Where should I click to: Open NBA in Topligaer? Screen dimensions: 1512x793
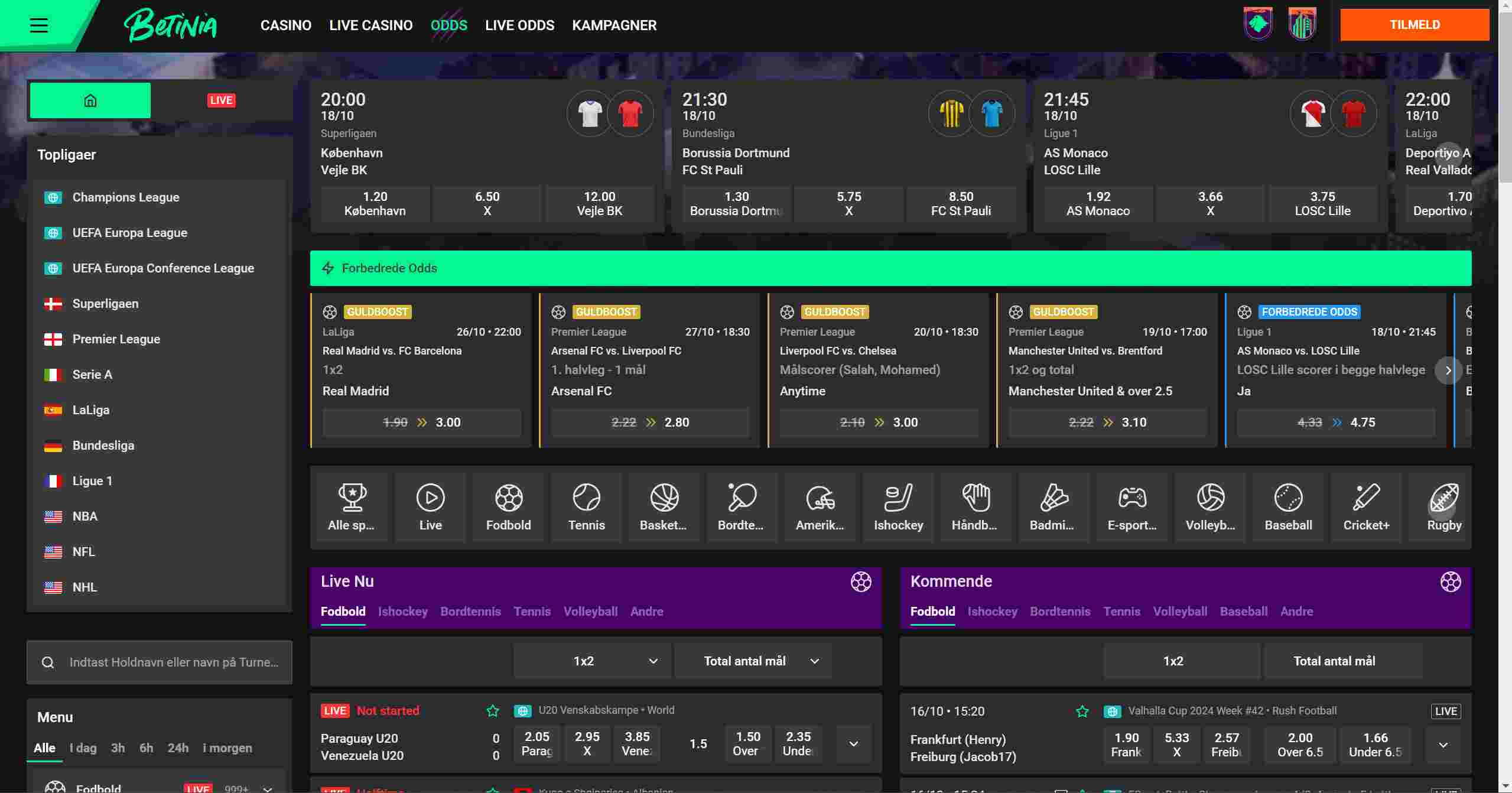pyautogui.click(x=160, y=516)
